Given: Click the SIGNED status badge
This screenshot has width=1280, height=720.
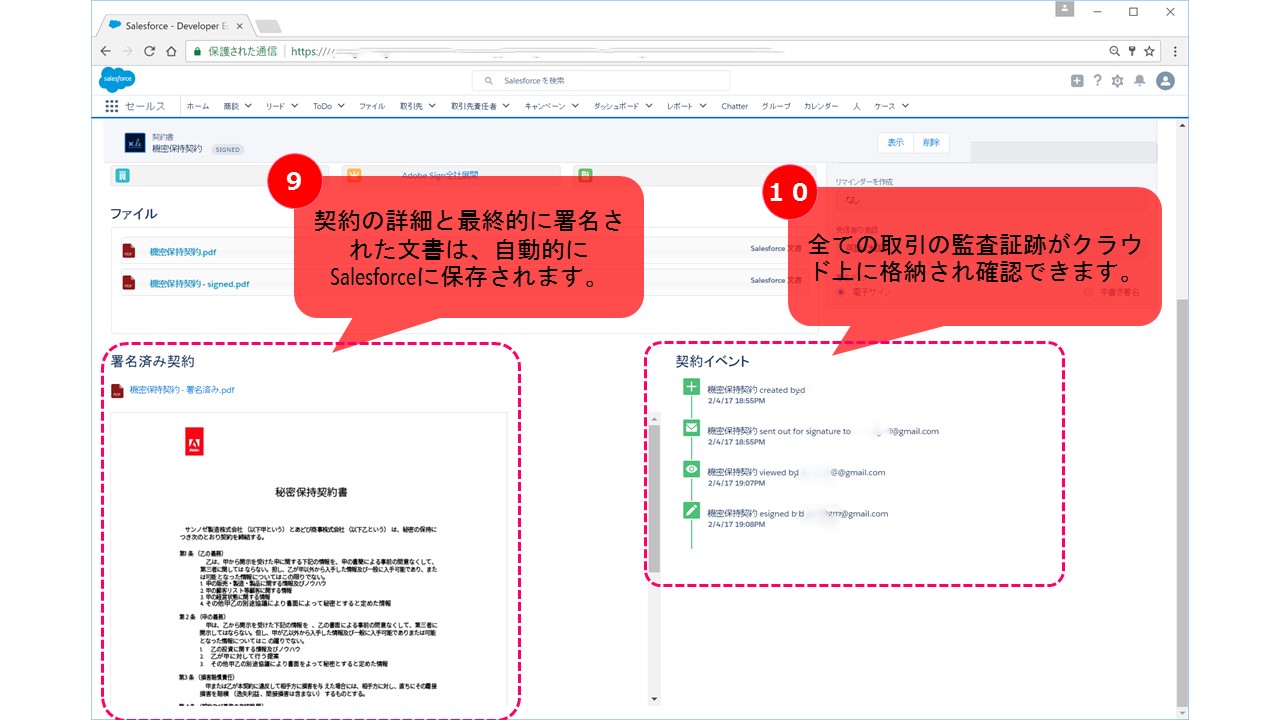Looking at the screenshot, I should [x=227, y=150].
